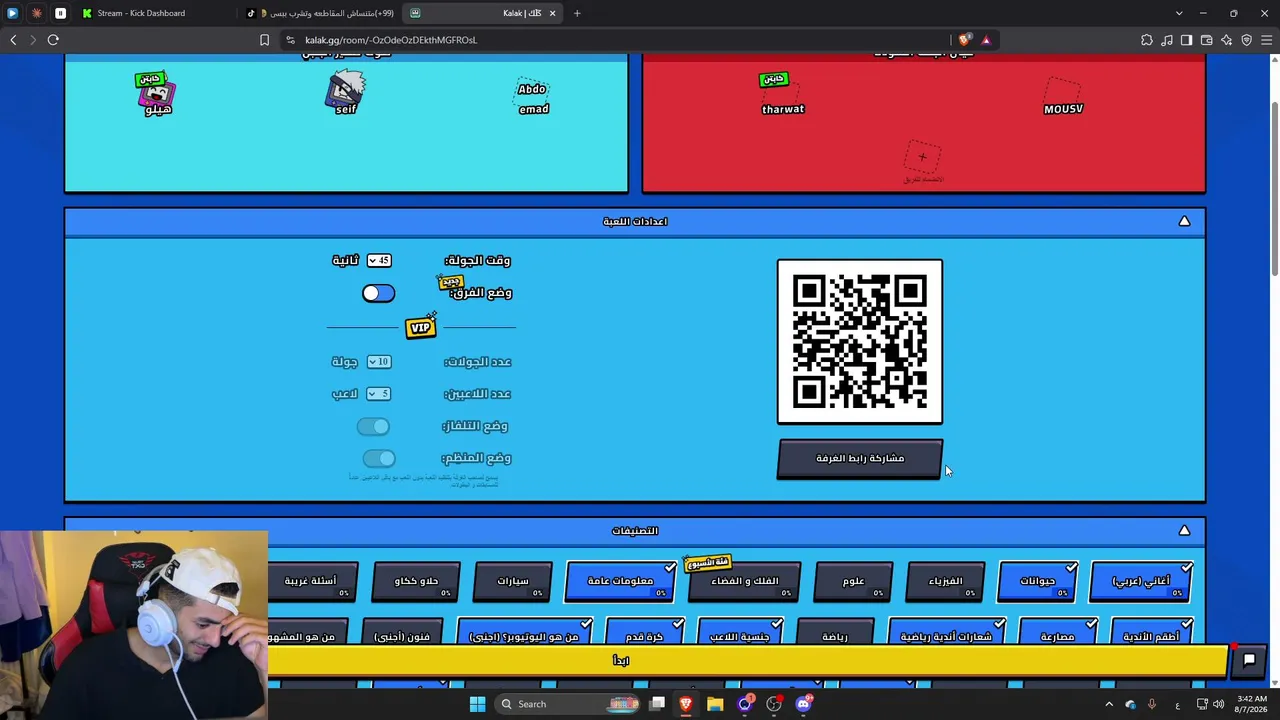This screenshot has height=720, width=1280.
Task: Go back with the browser back arrow
Action: point(13,40)
